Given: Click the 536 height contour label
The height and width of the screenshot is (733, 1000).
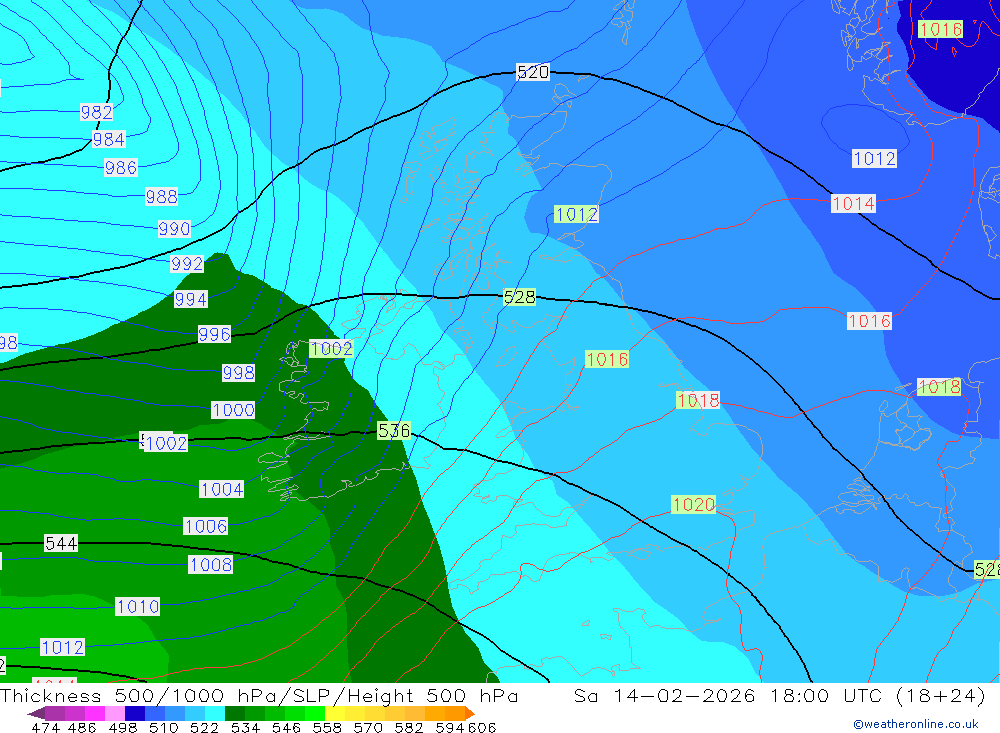Looking at the screenshot, I should pyautogui.click(x=393, y=431).
